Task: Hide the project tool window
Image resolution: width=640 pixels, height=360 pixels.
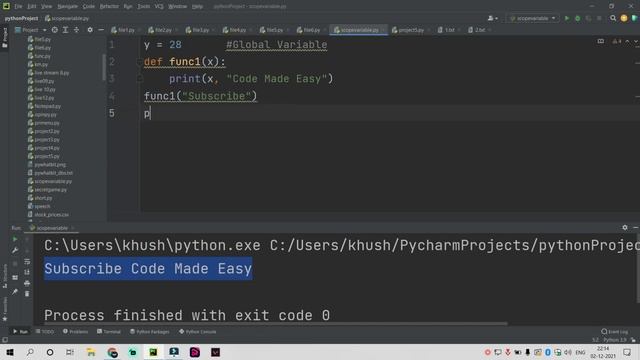Action: click(x=101, y=30)
